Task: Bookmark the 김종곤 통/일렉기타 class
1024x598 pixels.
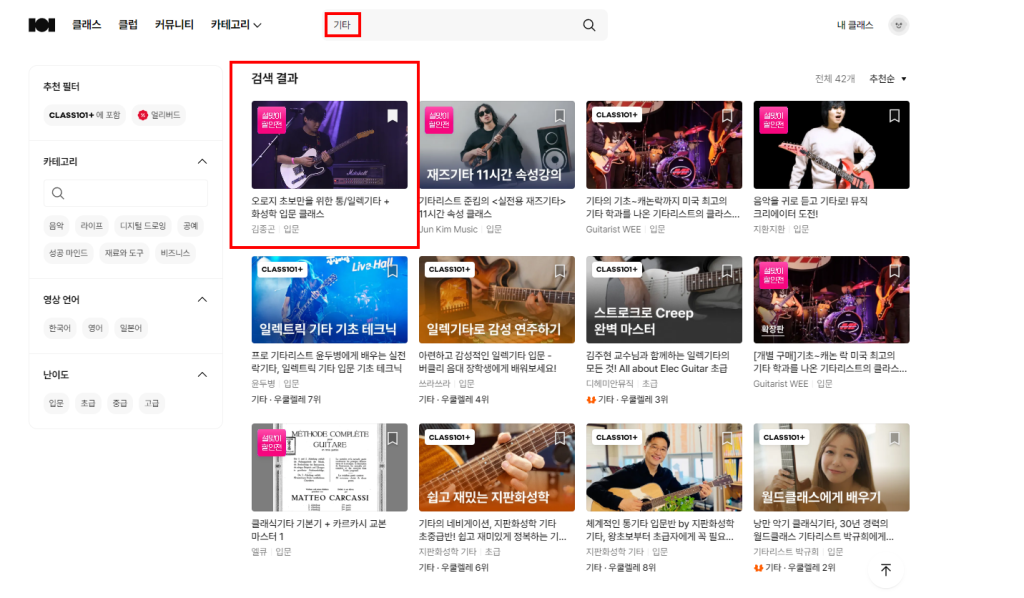Action: 392,116
